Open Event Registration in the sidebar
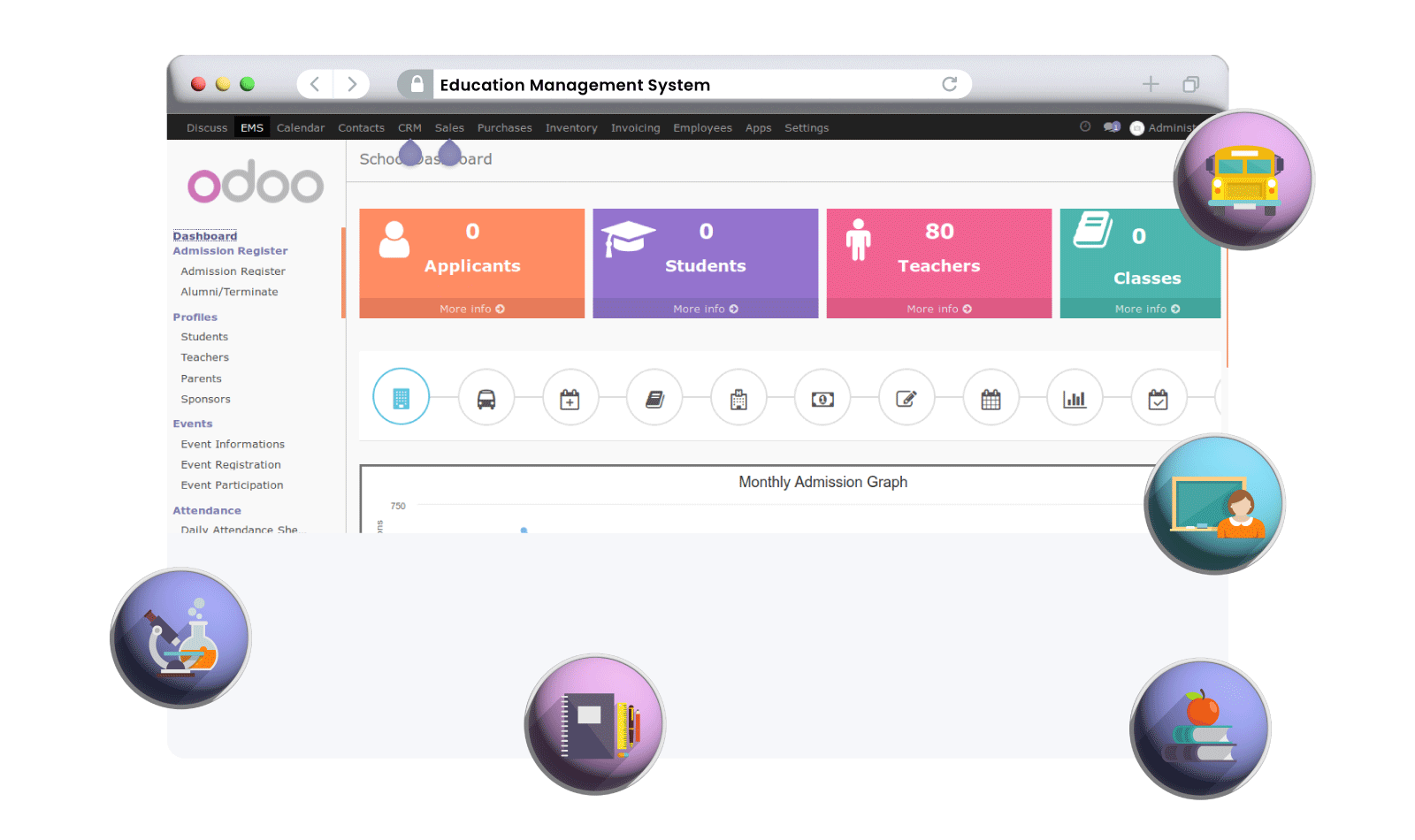The width and height of the screenshot is (1415, 840). point(230,464)
